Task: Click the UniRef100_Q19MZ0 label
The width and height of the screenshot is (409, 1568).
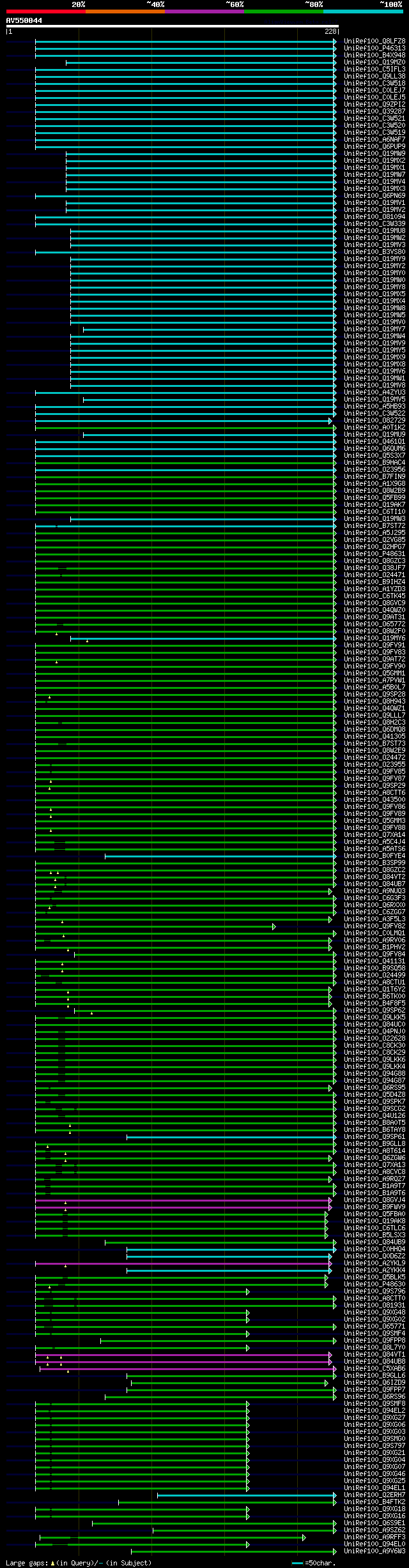Action: tap(374, 63)
